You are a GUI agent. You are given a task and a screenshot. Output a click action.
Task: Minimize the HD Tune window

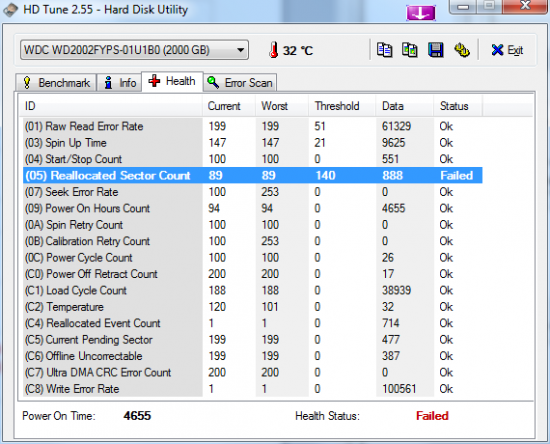463,6
